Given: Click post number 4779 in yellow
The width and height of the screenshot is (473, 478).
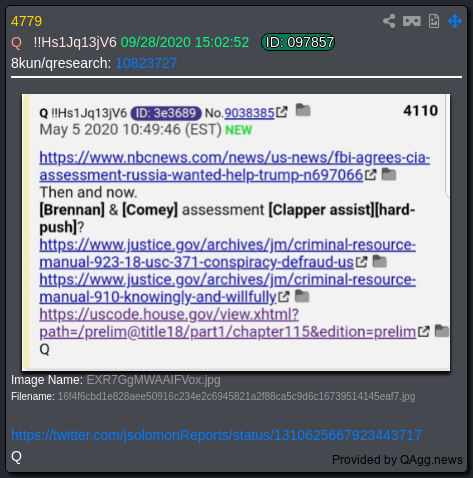Looking at the screenshot, I should click(x=26, y=21).
